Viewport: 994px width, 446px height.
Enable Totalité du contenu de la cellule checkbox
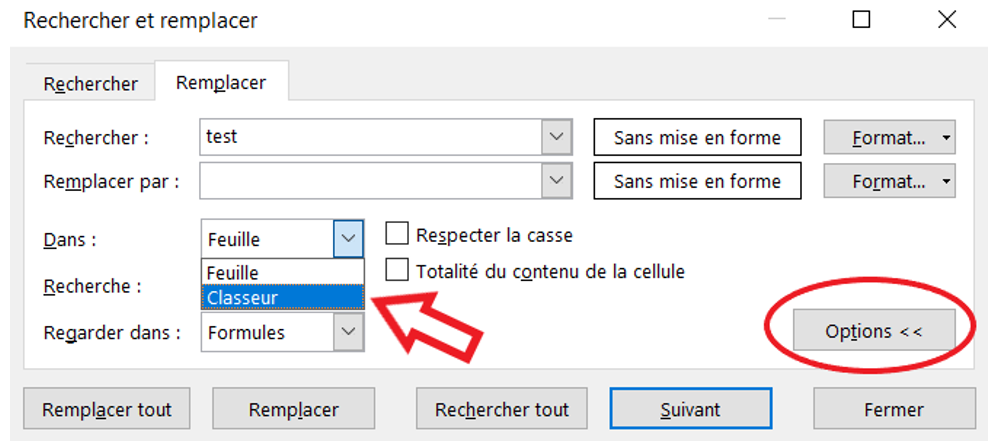[x=397, y=271]
